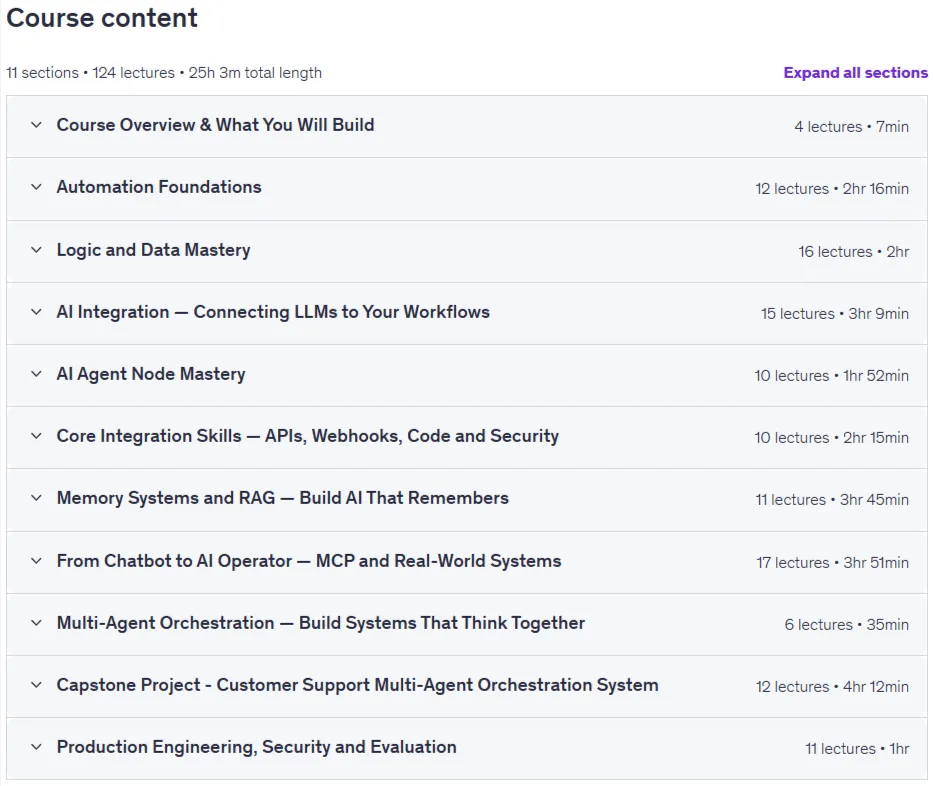Click the '11 sections • 124 lectures' summary line
This screenshot has height=786, width=933.
click(164, 73)
